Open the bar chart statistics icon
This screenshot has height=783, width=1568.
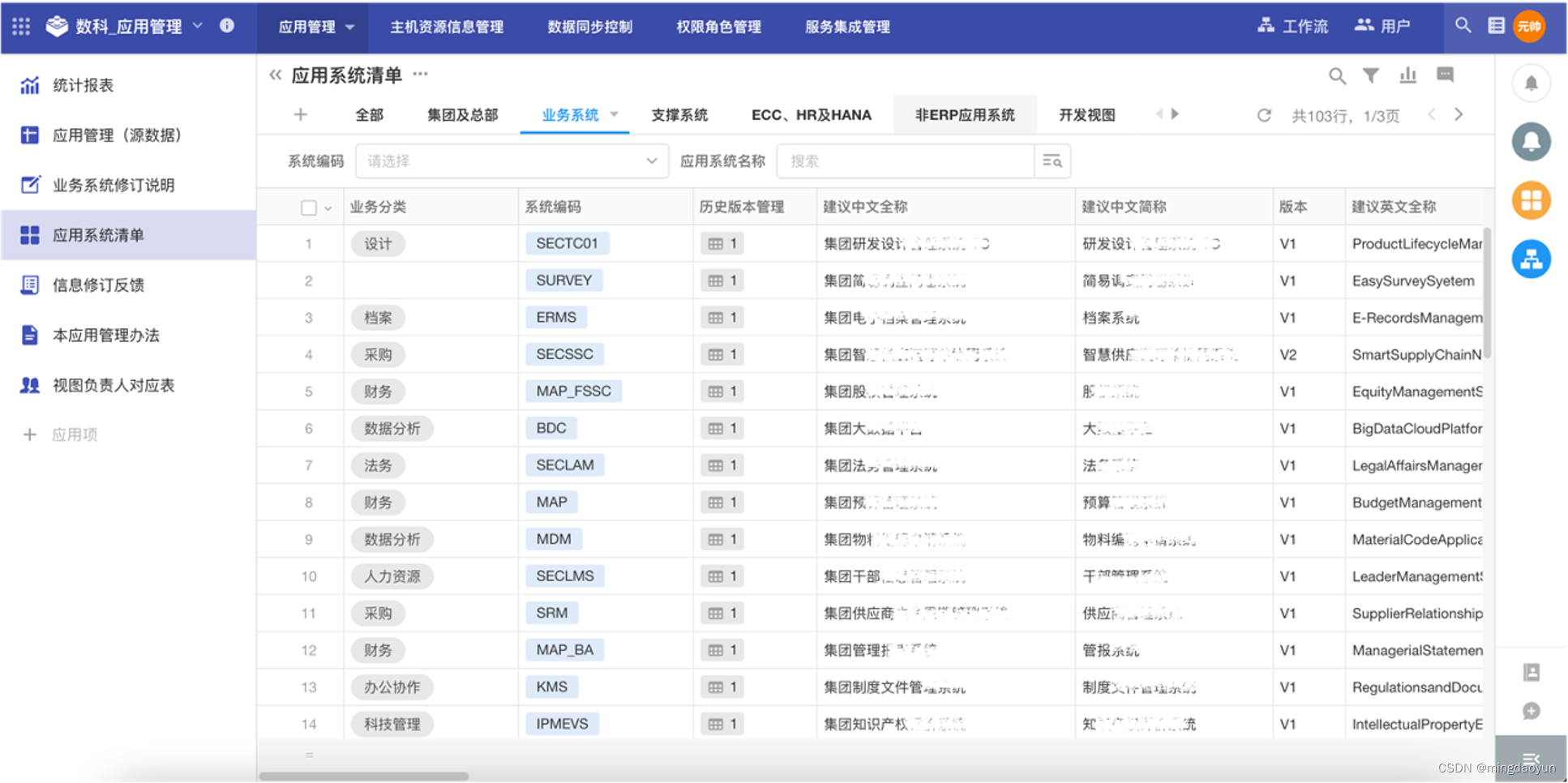click(1407, 75)
